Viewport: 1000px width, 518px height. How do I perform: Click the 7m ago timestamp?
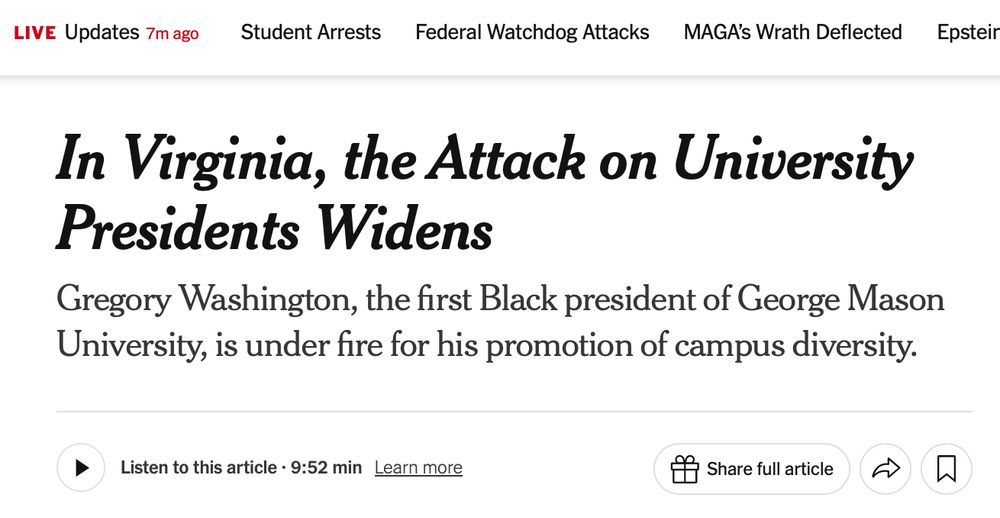click(172, 33)
